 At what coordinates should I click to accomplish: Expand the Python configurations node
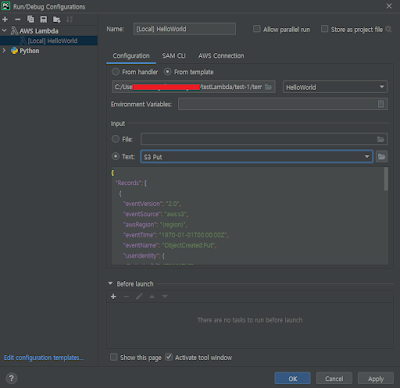(4, 50)
